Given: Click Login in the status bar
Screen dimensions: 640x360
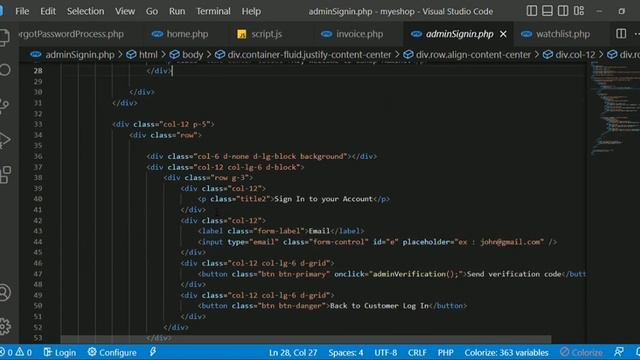Looking at the screenshot, I should [60, 352].
